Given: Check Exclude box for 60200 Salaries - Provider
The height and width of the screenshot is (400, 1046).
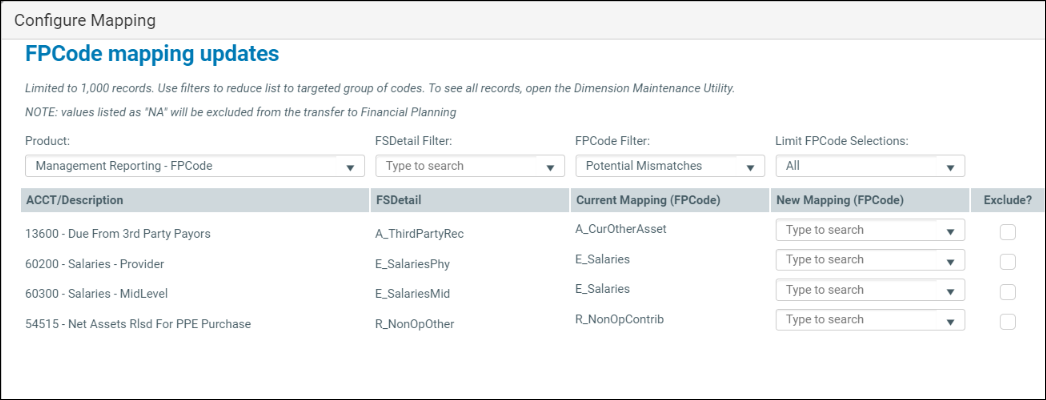Looking at the screenshot, I should coord(1008,262).
